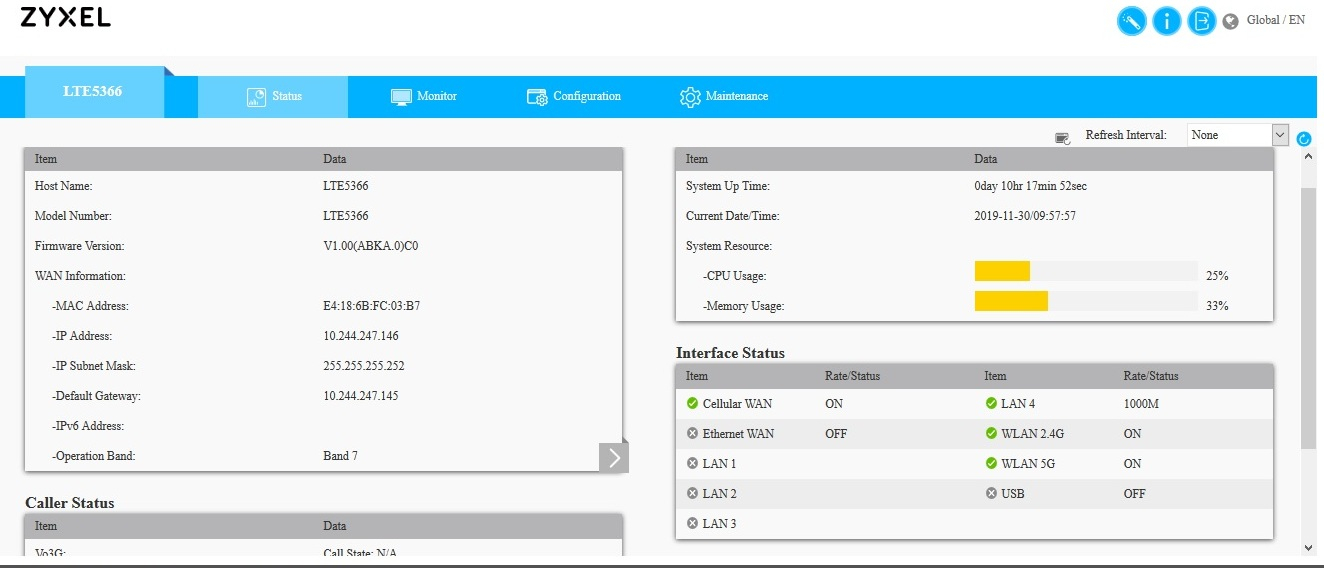
Task: Click the LTE5366 device tab
Action: 94,92
